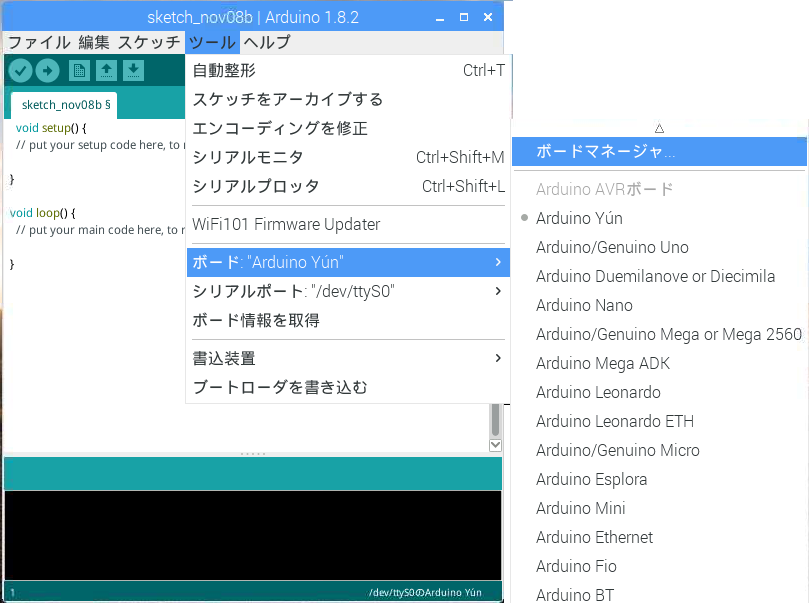Select Arduino Ethernet board
The image size is (809, 603).
[659, 537]
